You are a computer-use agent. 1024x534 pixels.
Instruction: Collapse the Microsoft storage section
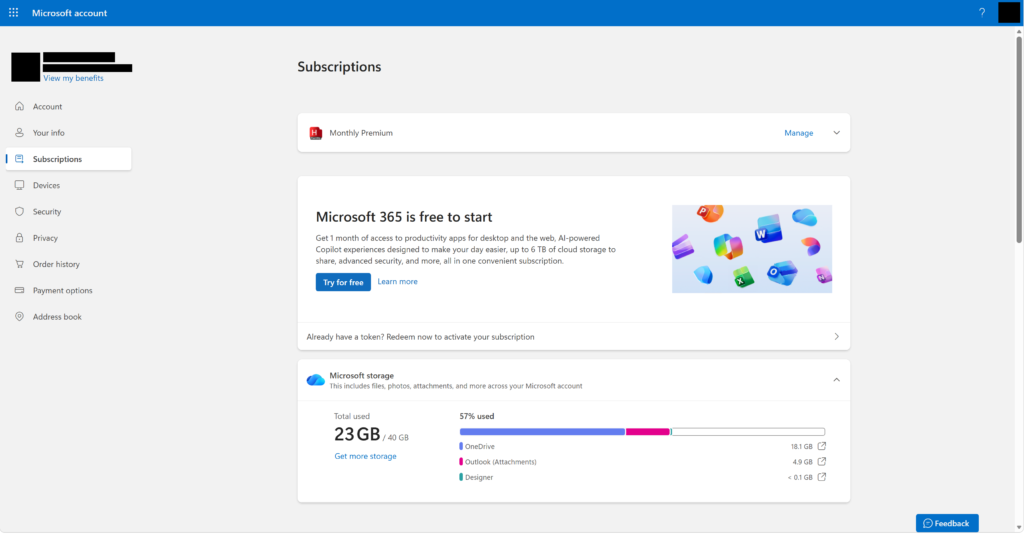coord(836,380)
